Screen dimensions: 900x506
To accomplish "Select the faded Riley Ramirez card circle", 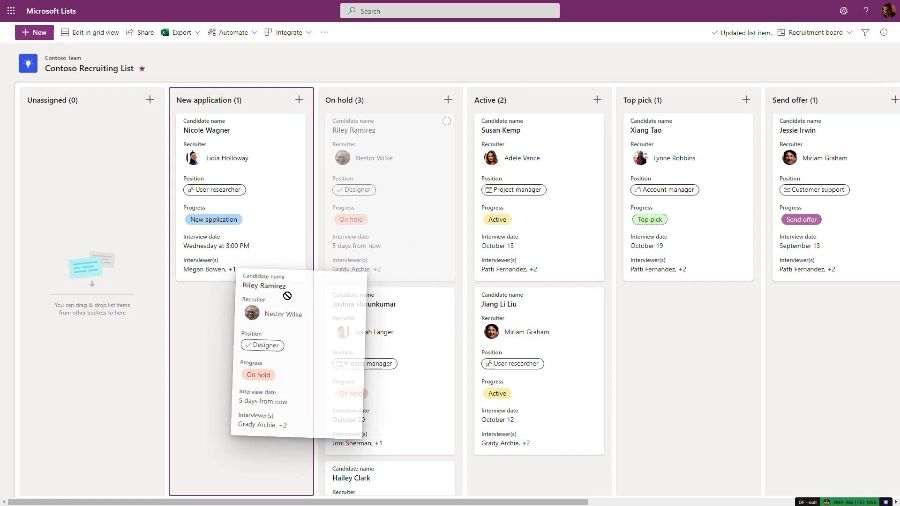I will click(446, 121).
